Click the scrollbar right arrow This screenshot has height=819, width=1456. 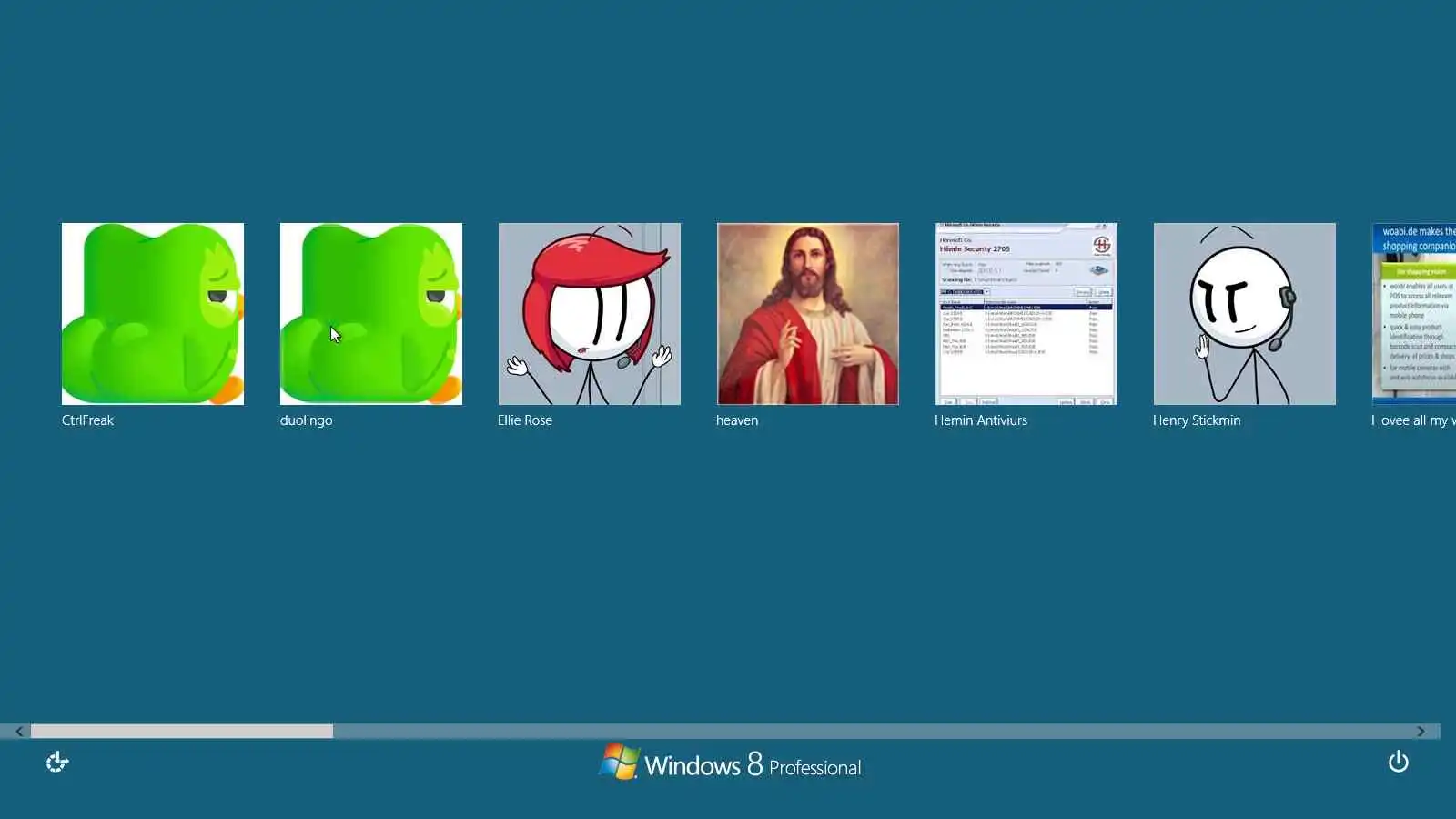click(x=1421, y=732)
